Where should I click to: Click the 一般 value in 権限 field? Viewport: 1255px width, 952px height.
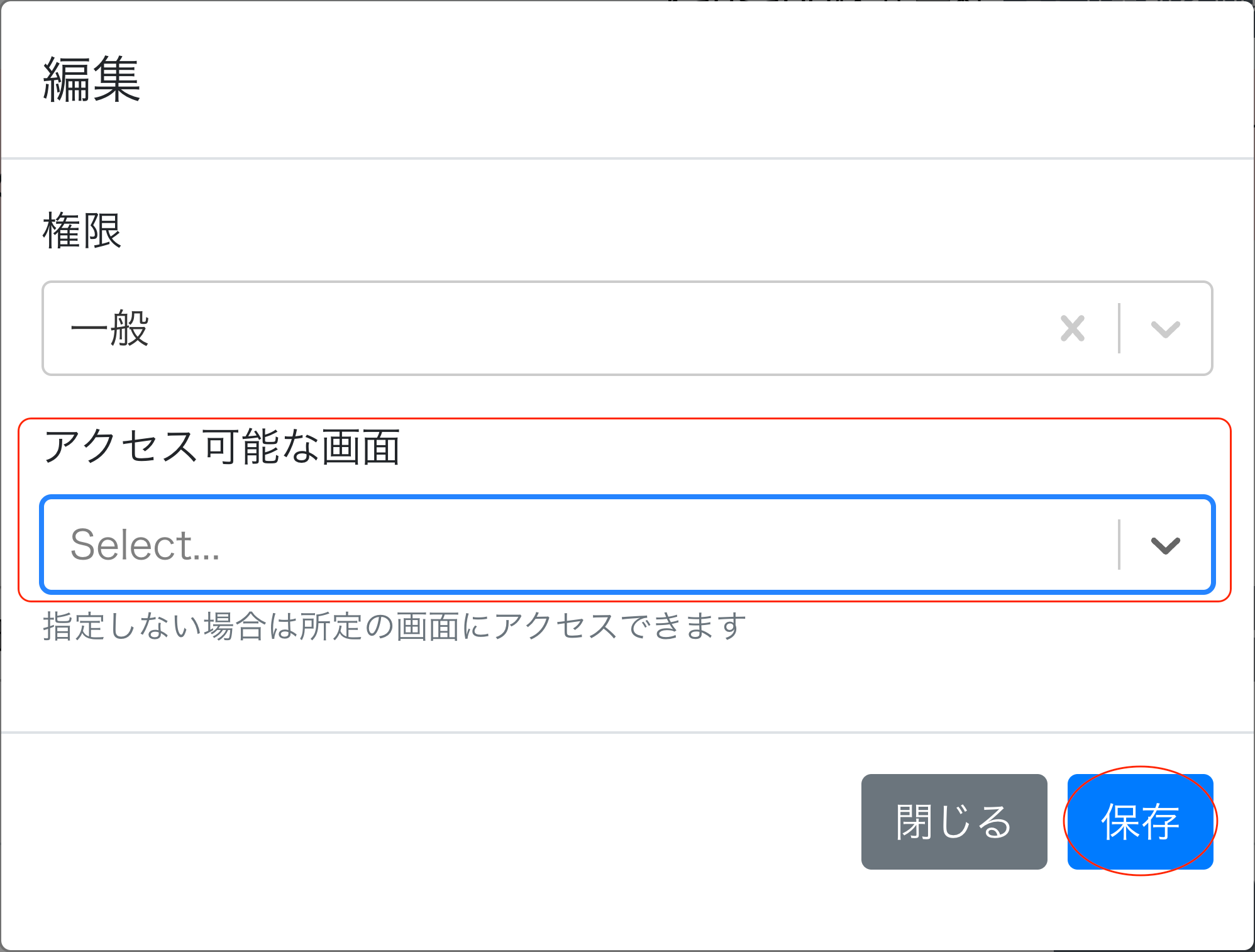tap(110, 329)
